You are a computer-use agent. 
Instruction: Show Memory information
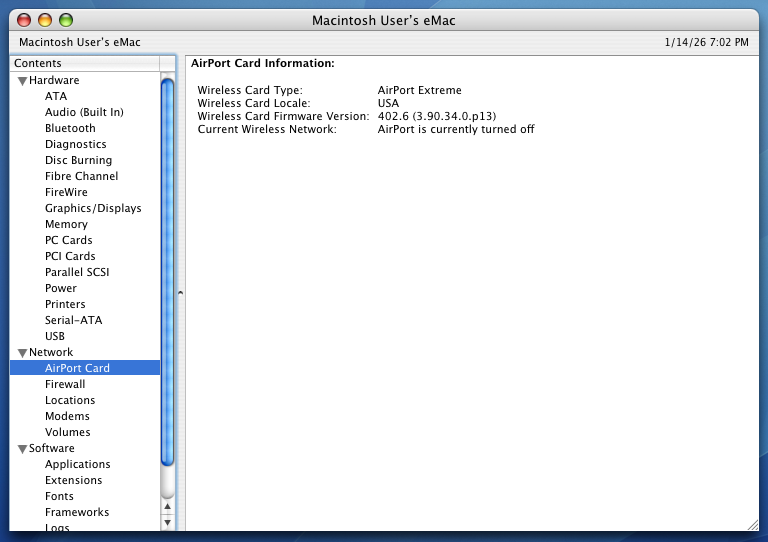point(66,224)
